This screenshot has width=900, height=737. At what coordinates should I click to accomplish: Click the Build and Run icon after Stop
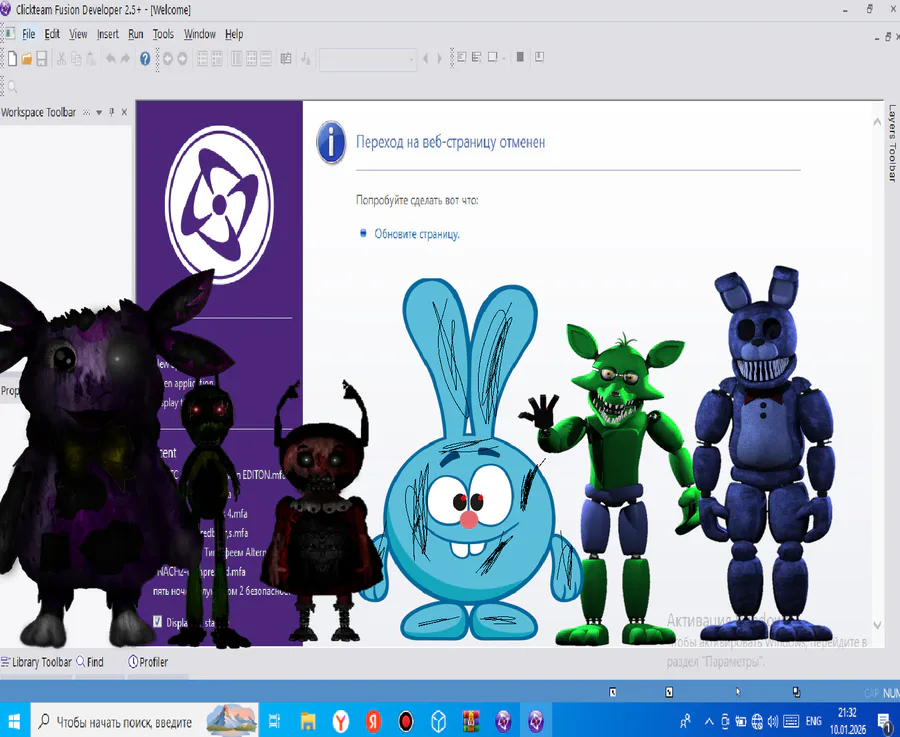[539, 57]
